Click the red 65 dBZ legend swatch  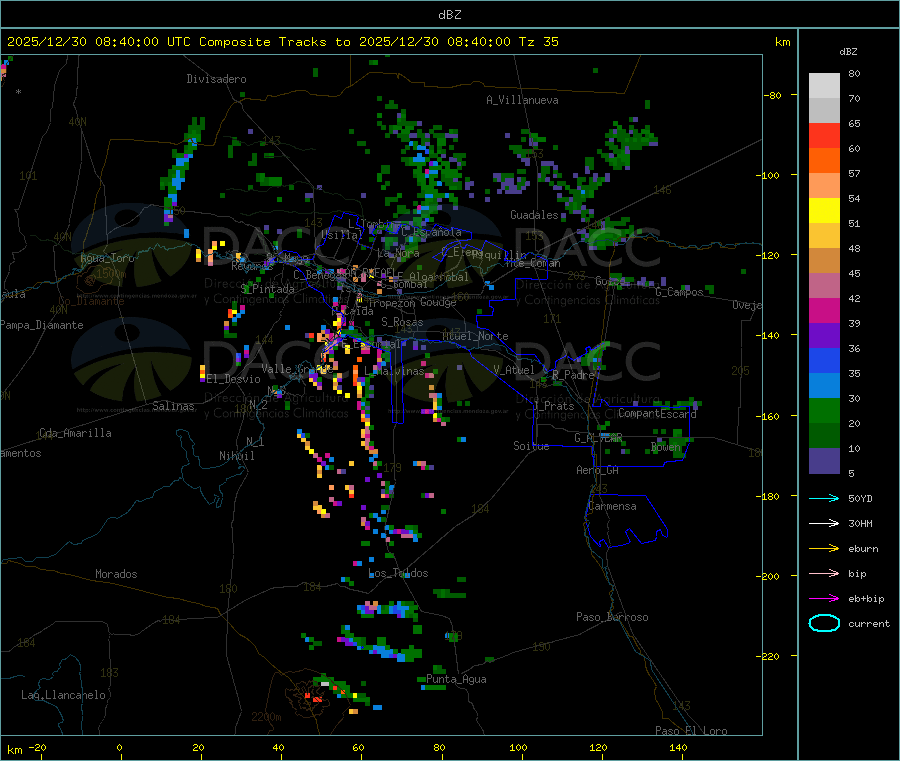pyautogui.click(x=824, y=135)
